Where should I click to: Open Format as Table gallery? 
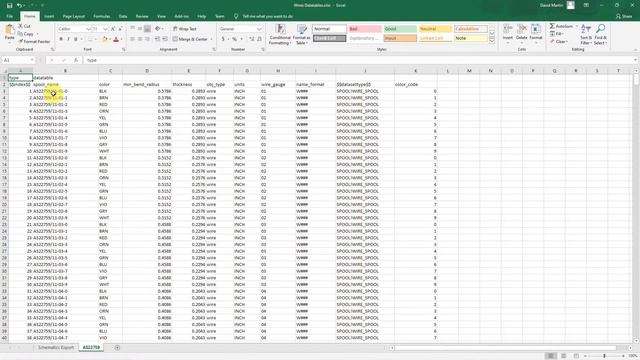point(302,34)
